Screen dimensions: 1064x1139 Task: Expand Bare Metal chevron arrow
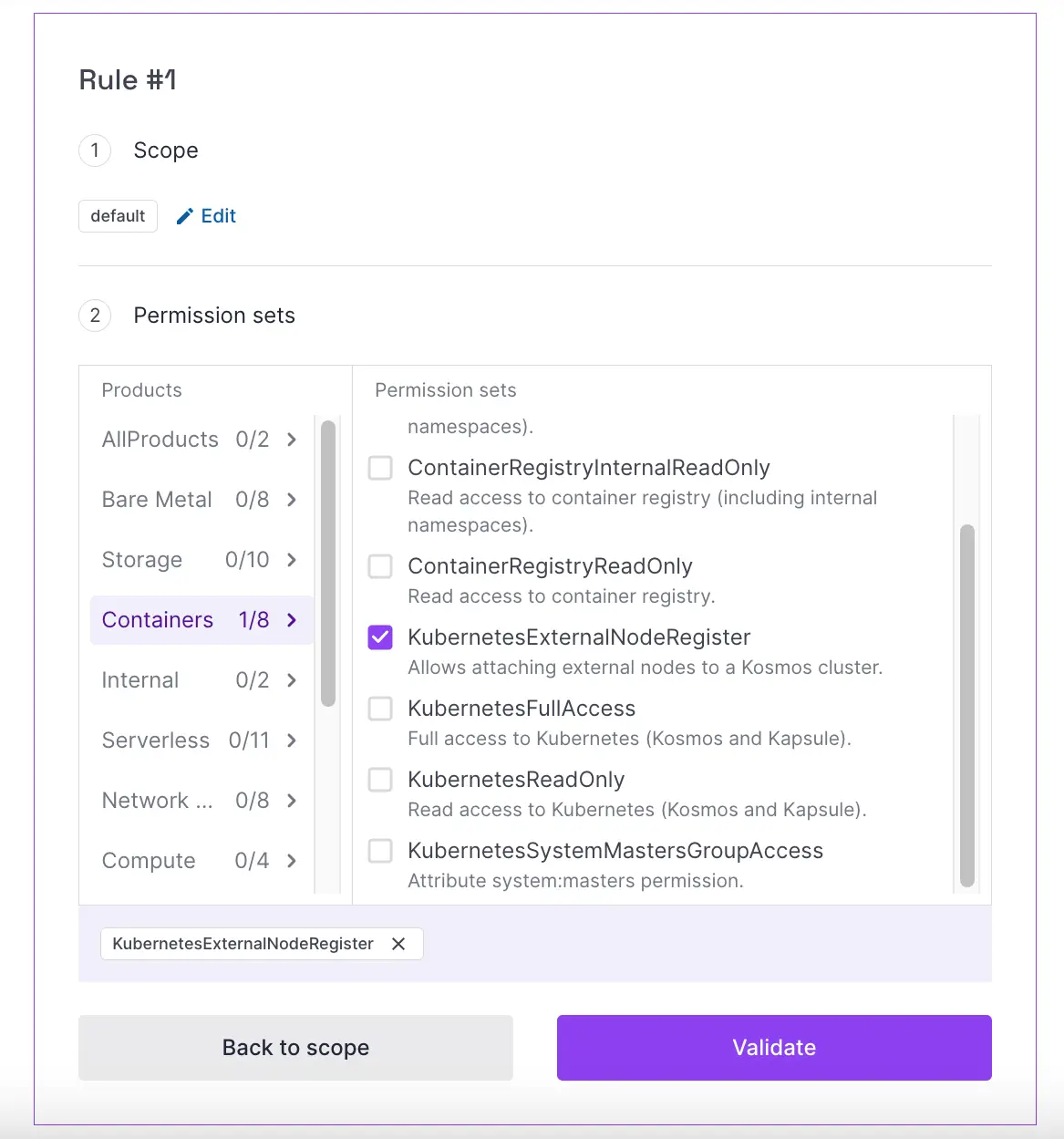[x=292, y=500]
